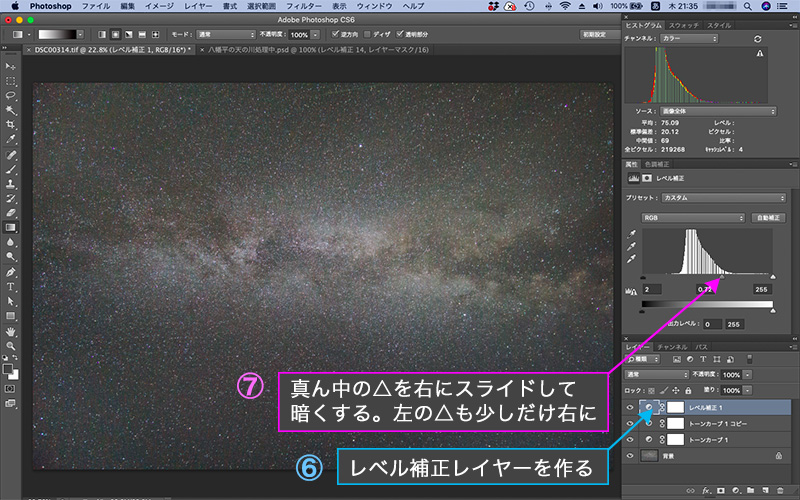Choose the angle gradient style
Image resolution: width=800 pixels, height=500 pixels.
[129, 35]
